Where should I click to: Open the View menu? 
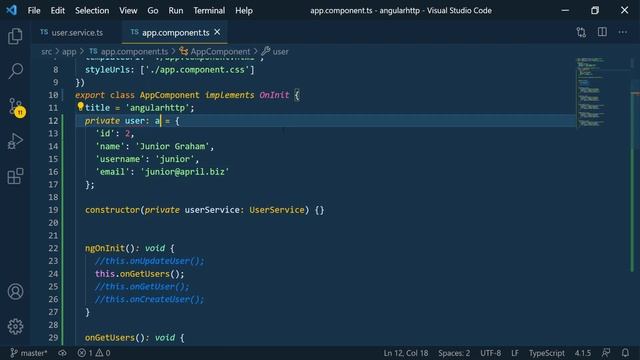click(x=128, y=11)
